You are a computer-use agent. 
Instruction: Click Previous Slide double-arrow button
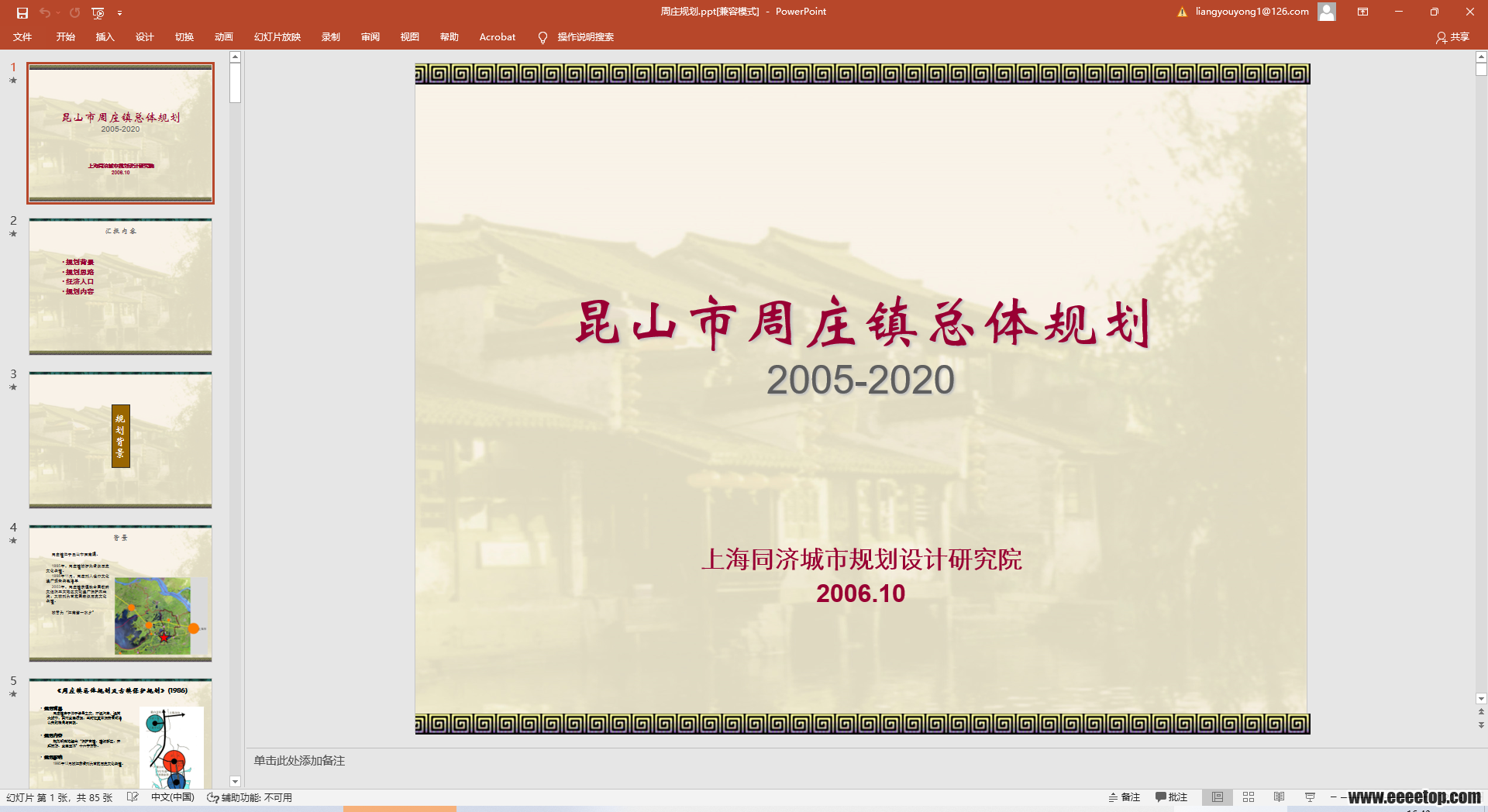coord(1481,711)
